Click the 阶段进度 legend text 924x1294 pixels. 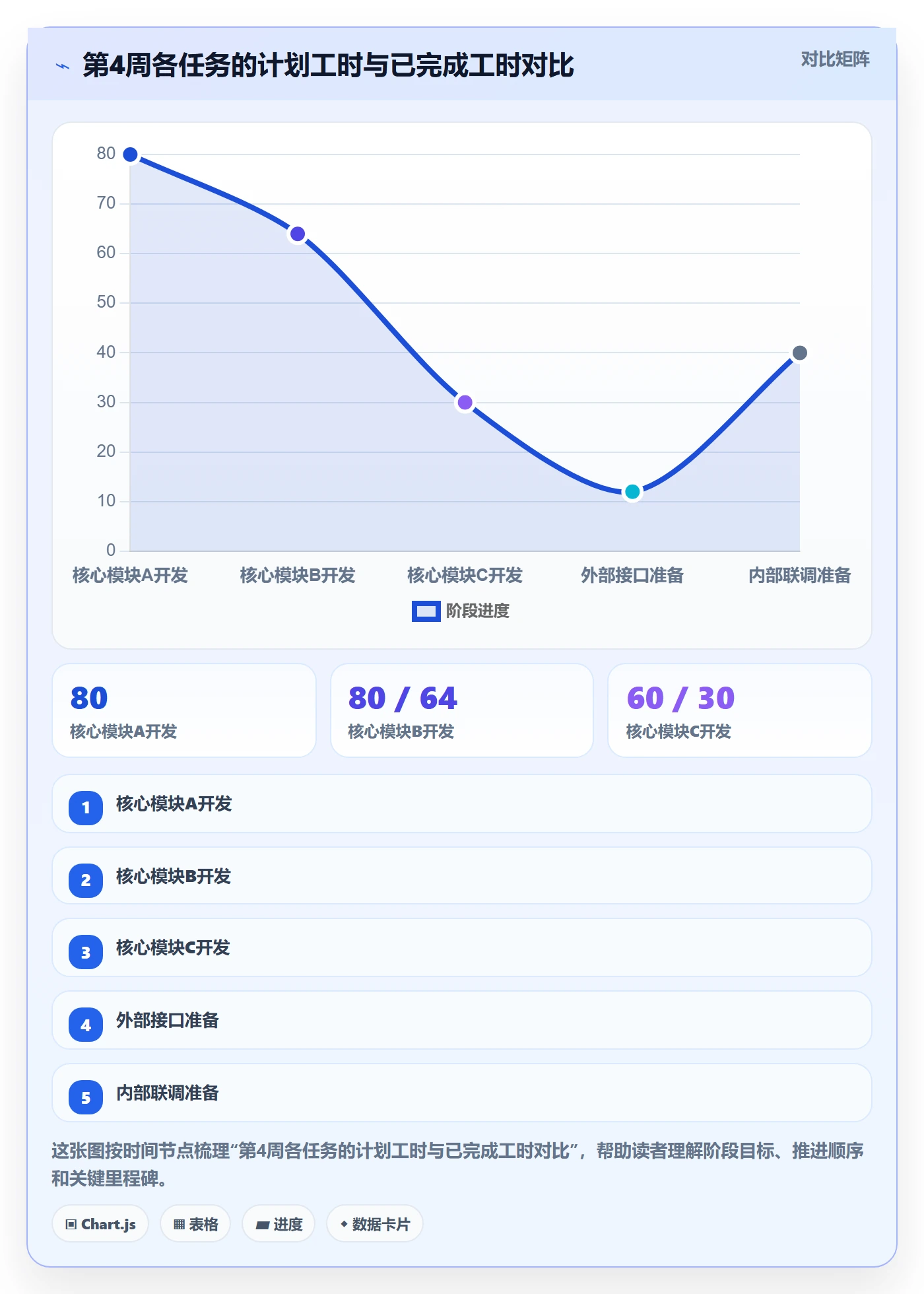[x=477, y=611]
